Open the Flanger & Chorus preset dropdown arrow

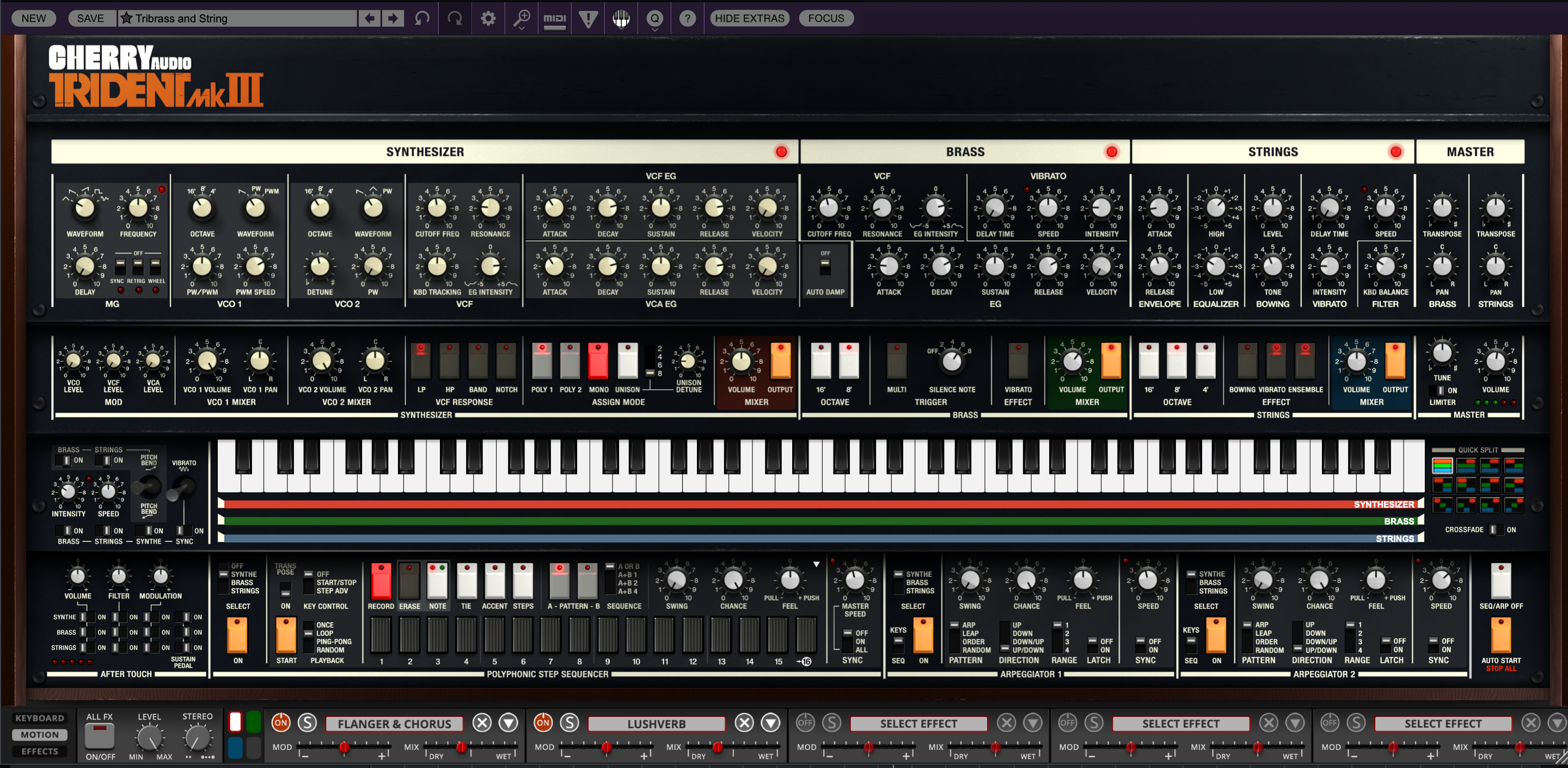pyautogui.click(x=509, y=723)
